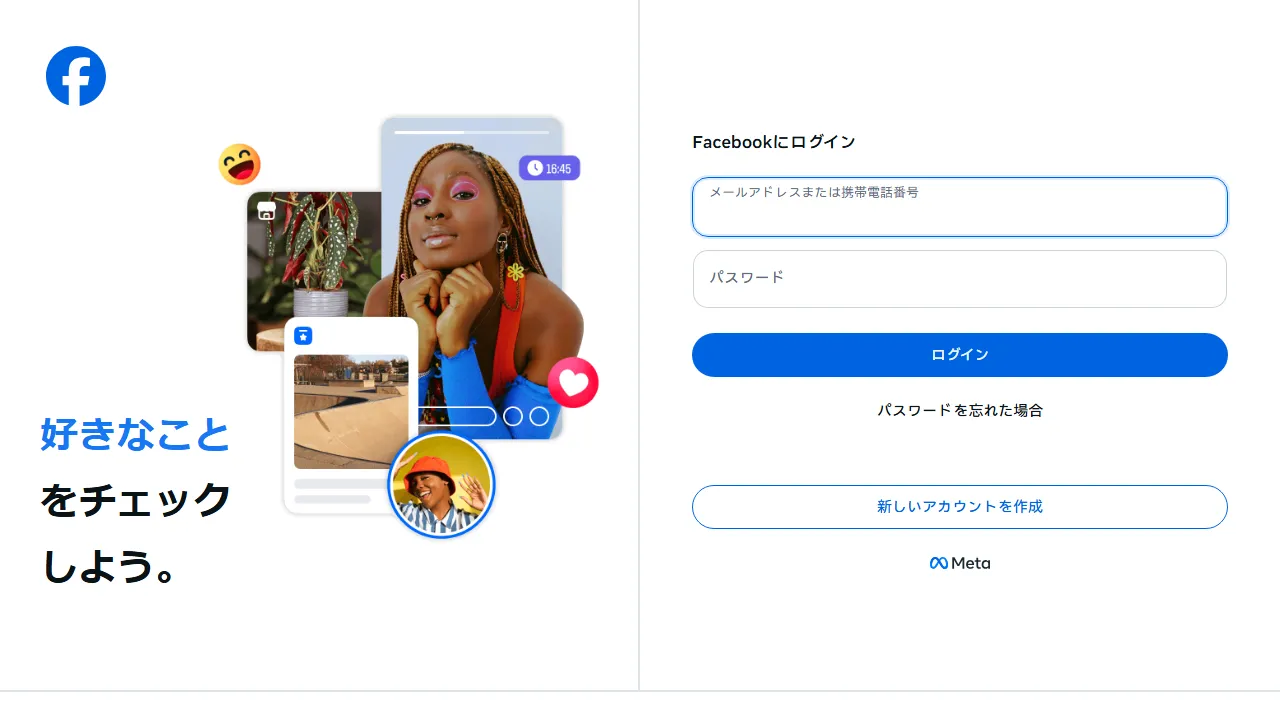1280x720 pixels.
Task: Click the marketplace store icon on plant photo
Action: click(266, 210)
